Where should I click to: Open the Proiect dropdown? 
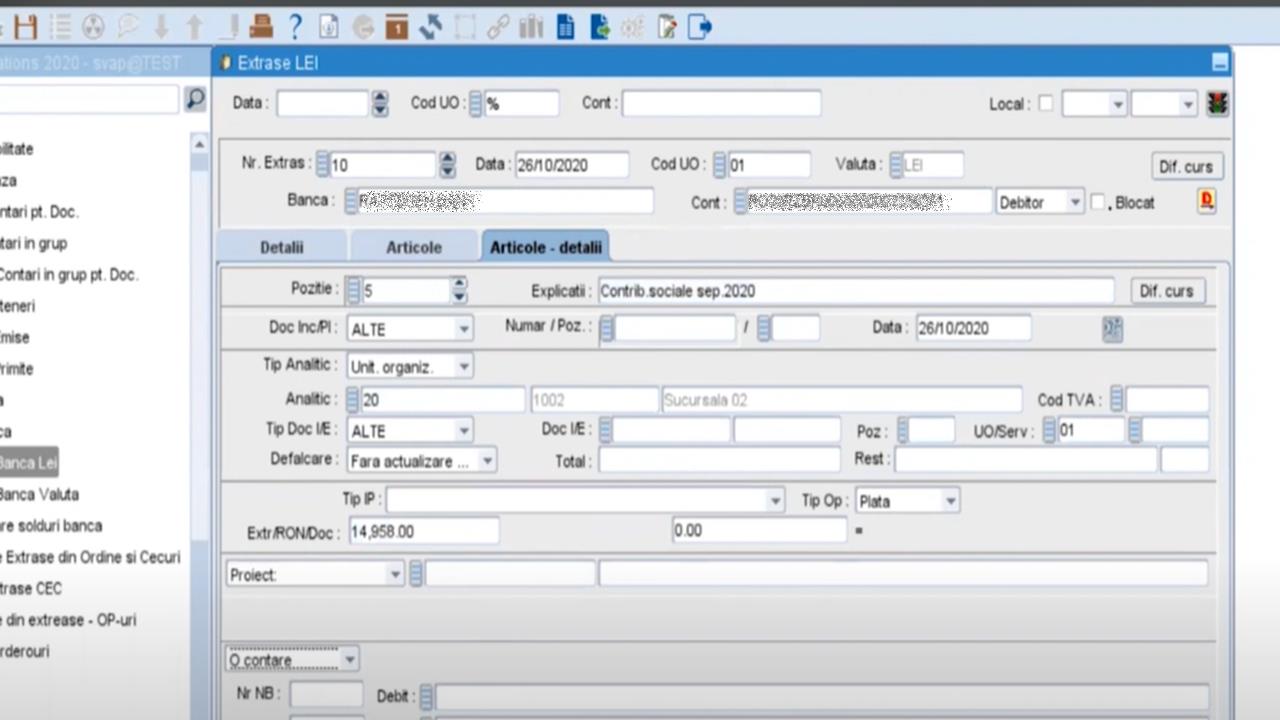(x=395, y=574)
